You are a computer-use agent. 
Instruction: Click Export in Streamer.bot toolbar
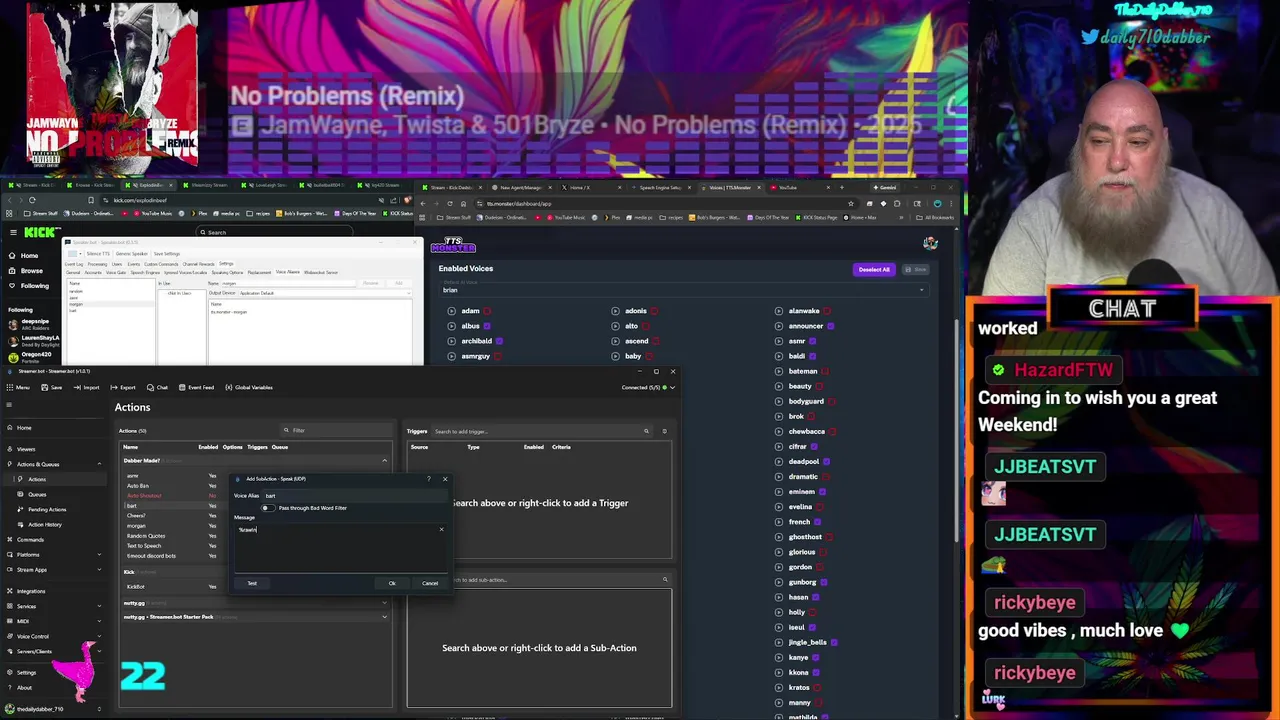(123, 387)
